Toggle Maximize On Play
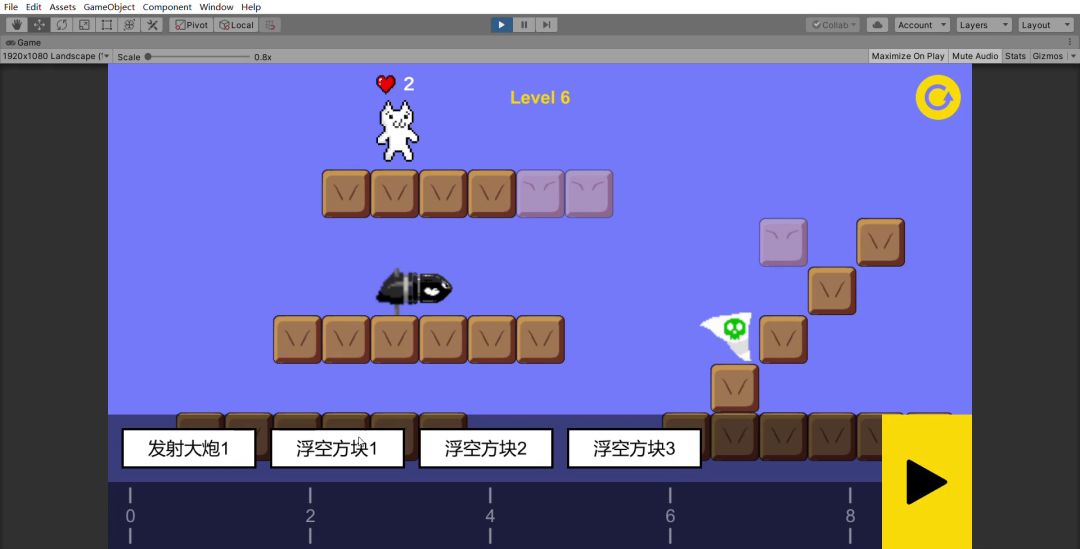Screen dimensions: 1080x549 907,56
